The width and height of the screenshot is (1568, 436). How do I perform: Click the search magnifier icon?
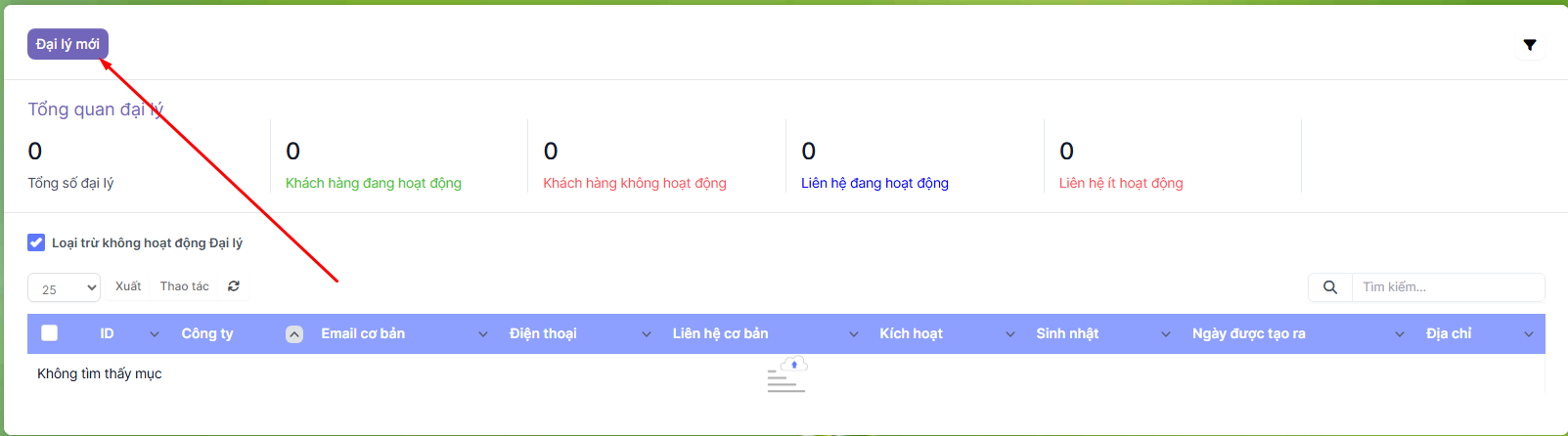tap(1330, 287)
